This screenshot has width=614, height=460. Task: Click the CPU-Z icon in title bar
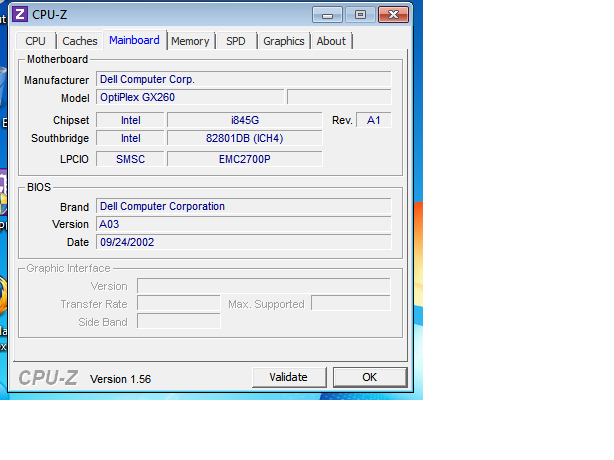[x=20, y=14]
